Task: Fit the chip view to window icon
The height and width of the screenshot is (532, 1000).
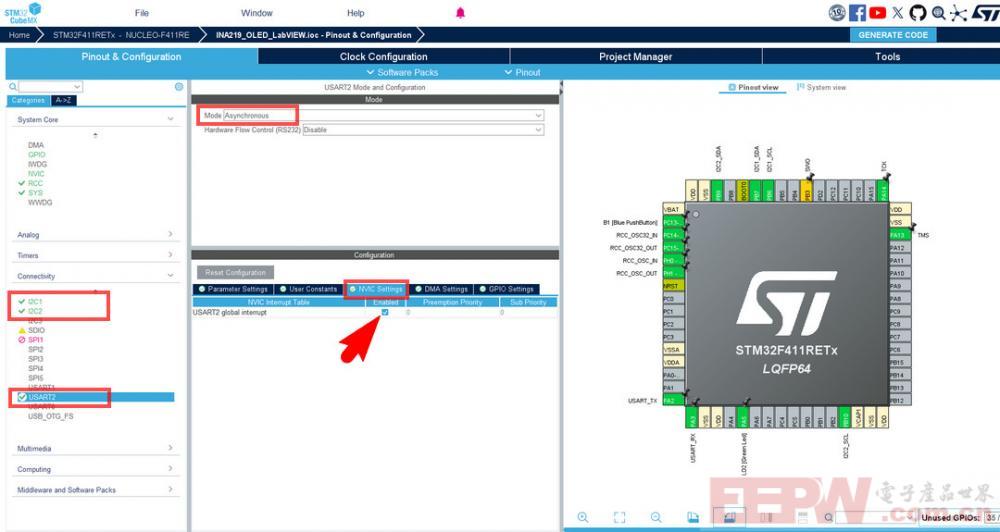Action: pos(619,517)
